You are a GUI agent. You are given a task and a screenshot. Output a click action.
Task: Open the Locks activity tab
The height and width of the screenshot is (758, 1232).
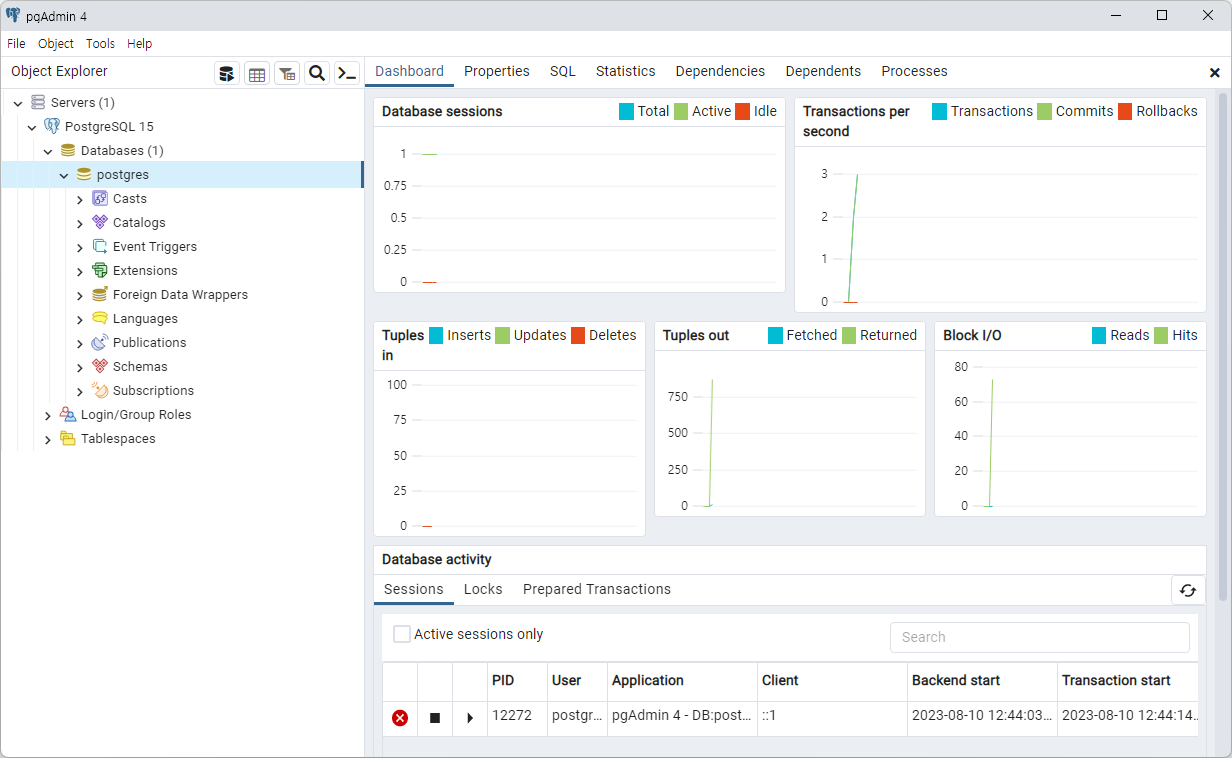coord(483,590)
